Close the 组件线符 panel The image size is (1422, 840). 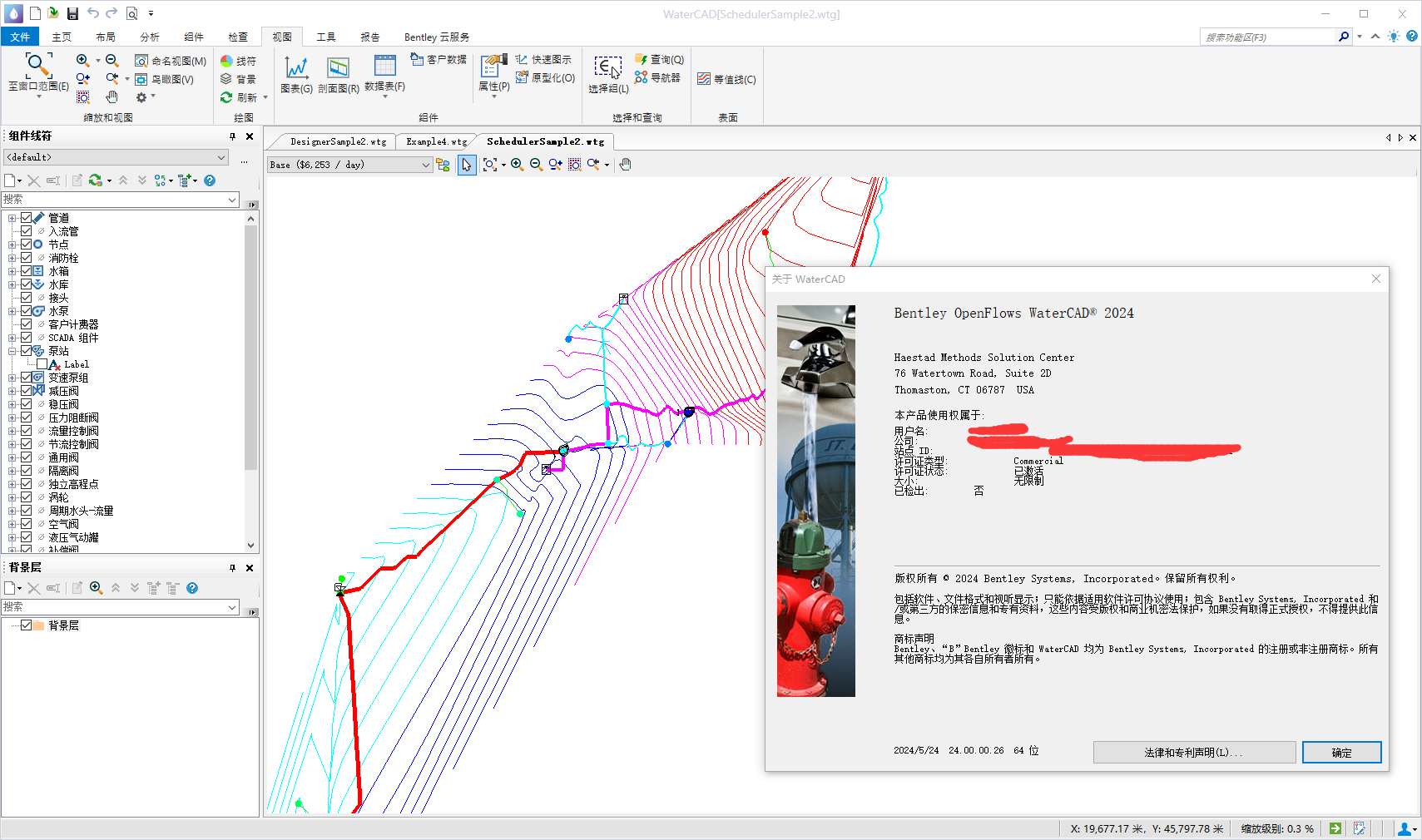(250, 136)
